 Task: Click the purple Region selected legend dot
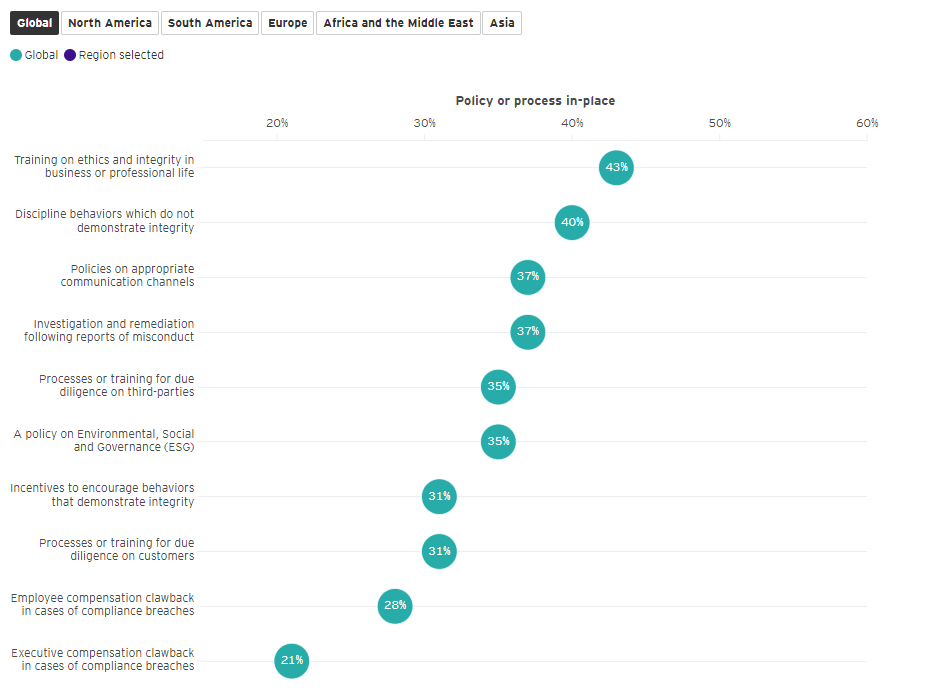point(70,55)
